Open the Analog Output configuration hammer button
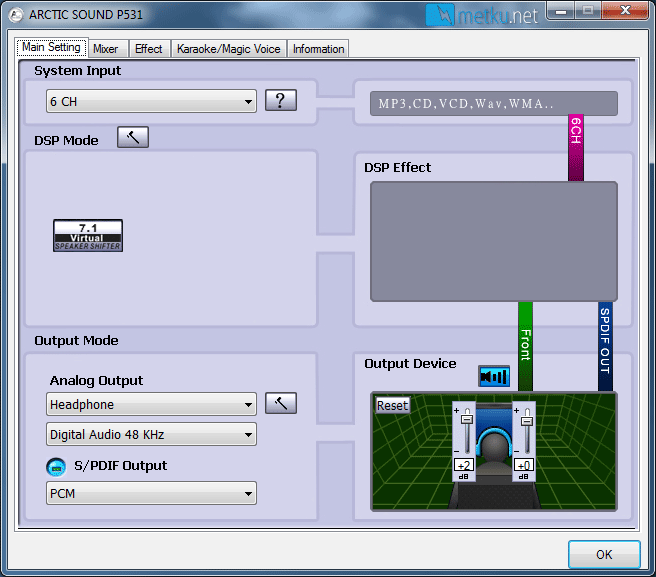This screenshot has height=577, width=656. pyautogui.click(x=281, y=403)
